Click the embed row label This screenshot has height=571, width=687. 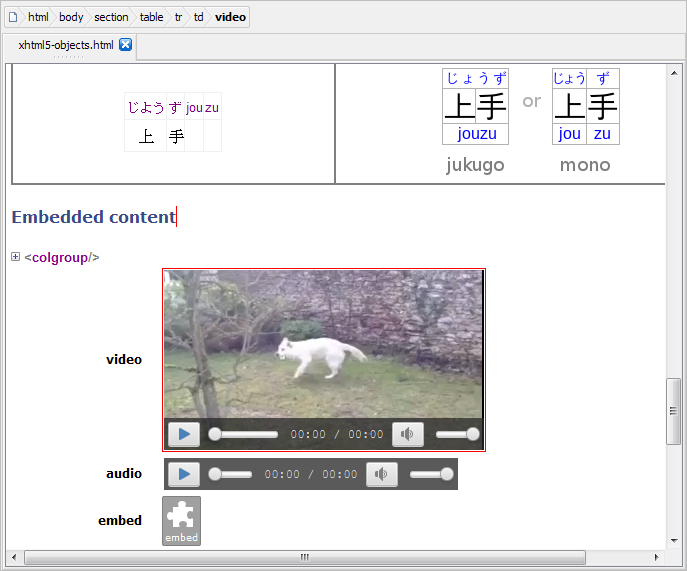pos(120,520)
